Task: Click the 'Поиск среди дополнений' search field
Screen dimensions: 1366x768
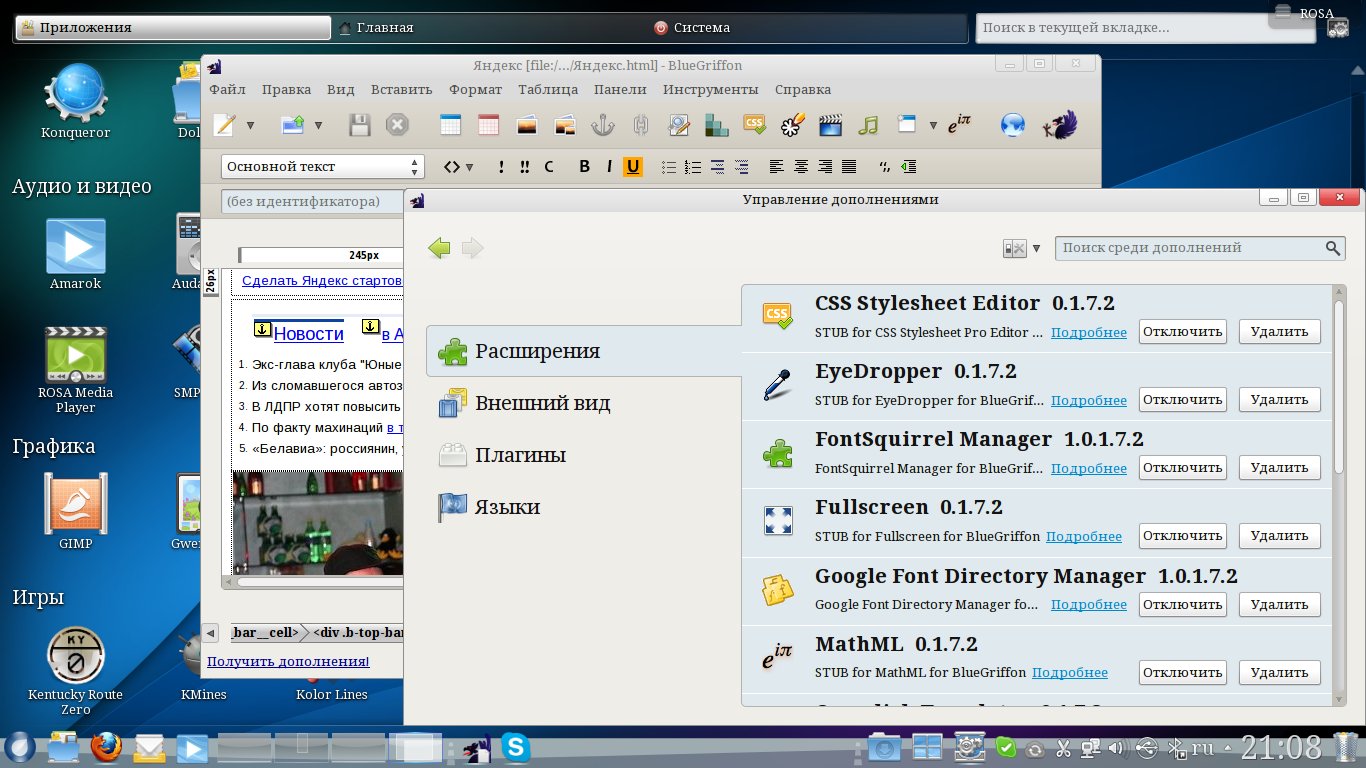Action: click(1190, 248)
